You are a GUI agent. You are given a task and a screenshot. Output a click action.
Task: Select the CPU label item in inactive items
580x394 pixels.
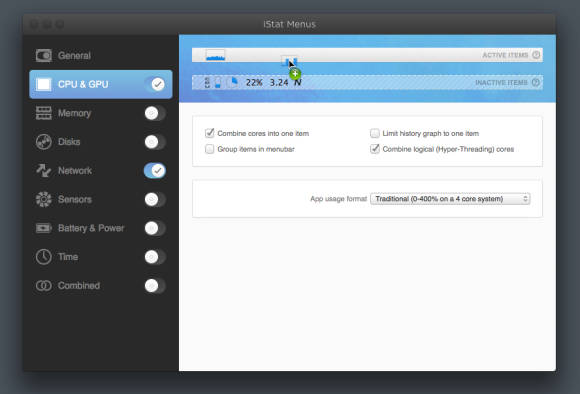207,82
